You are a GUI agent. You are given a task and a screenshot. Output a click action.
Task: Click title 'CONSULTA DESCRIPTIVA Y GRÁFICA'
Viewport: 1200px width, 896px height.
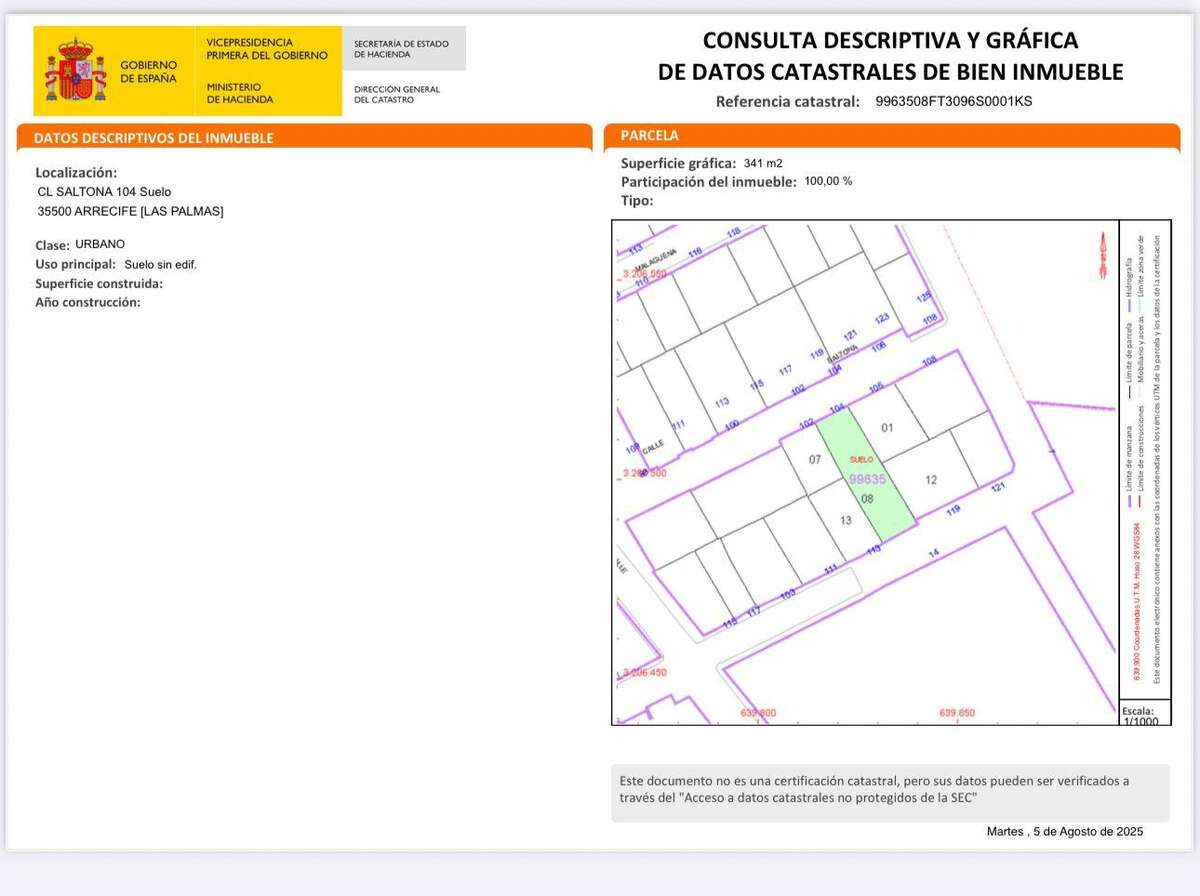[x=890, y=40]
